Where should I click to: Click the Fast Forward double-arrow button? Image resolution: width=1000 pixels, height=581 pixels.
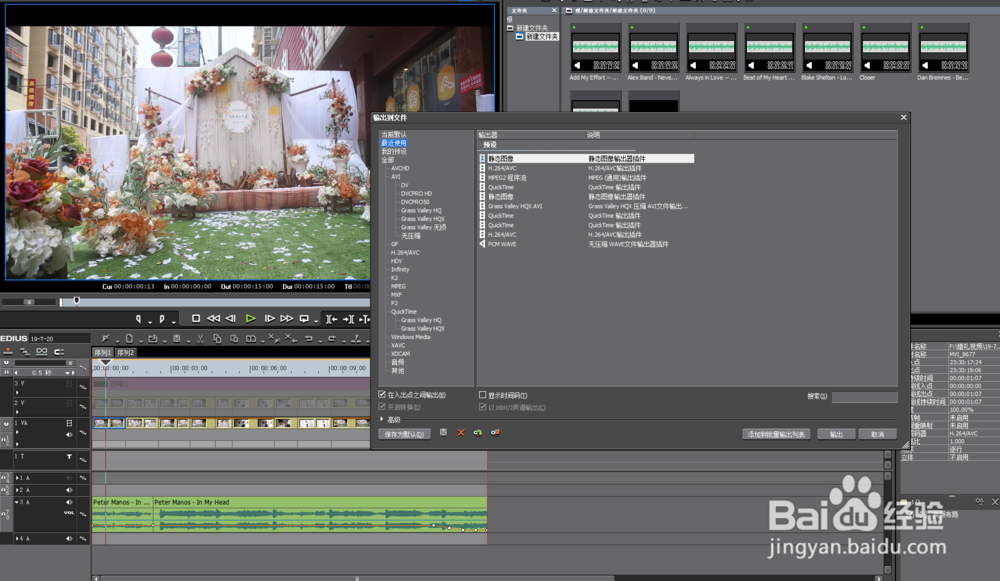click(x=286, y=318)
